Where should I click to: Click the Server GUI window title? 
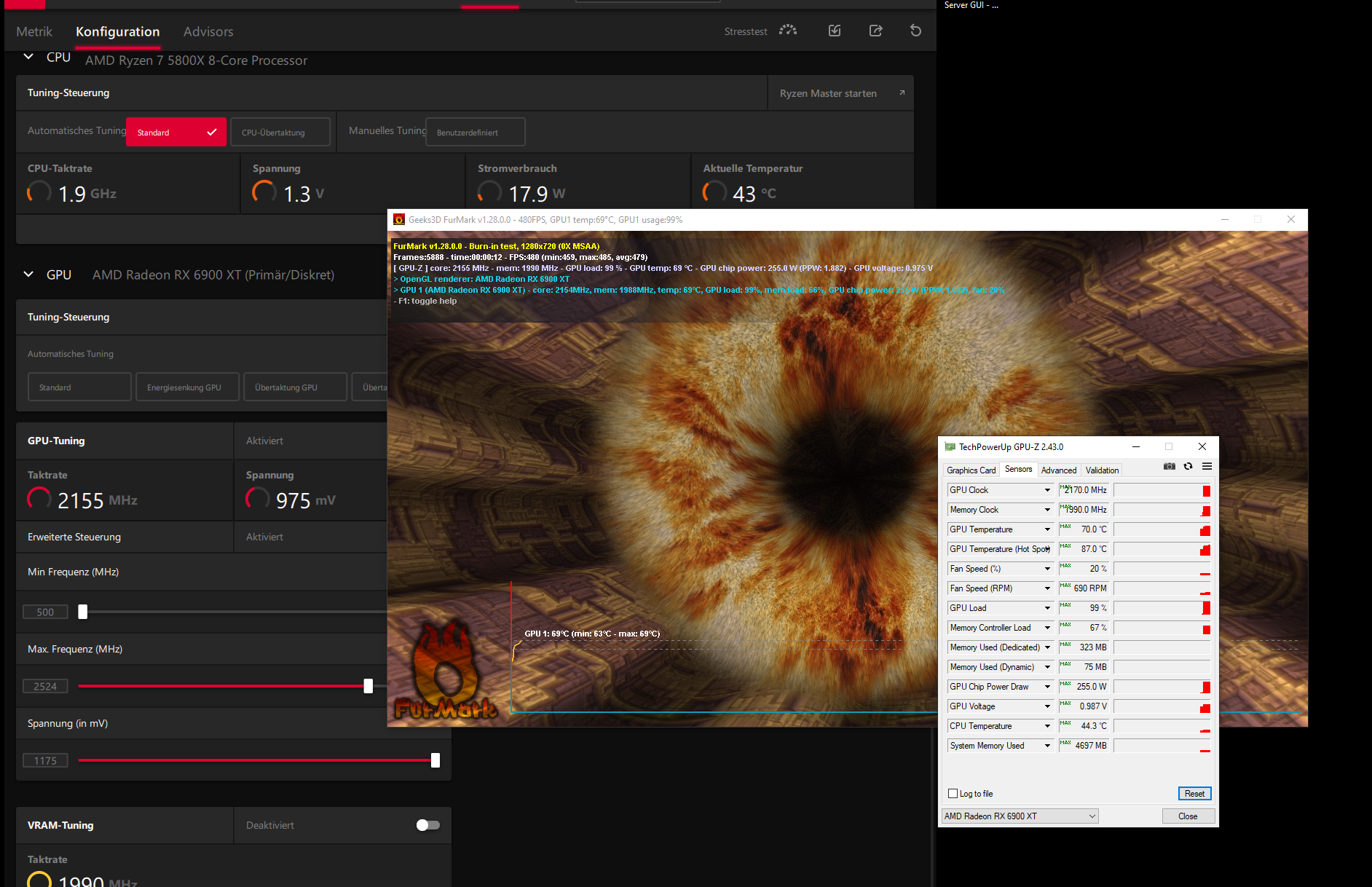tap(971, 5)
